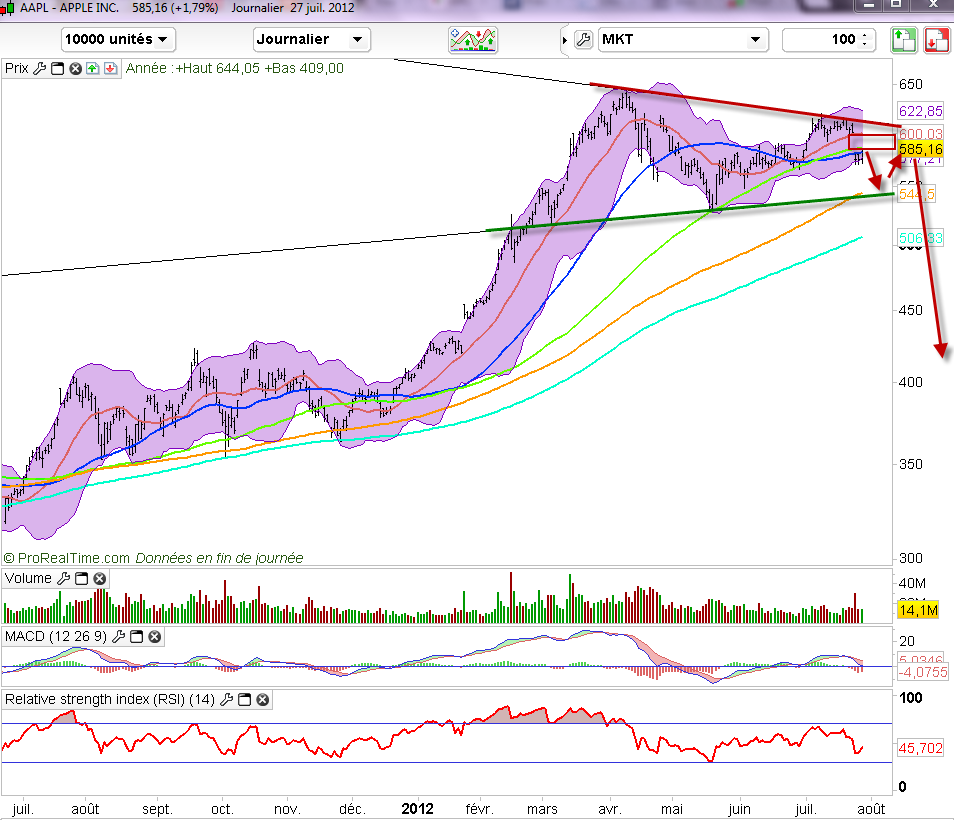This screenshot has height=820, width=954.
Task: Remove the RSI indicator panel
Action: coord(262,700)
